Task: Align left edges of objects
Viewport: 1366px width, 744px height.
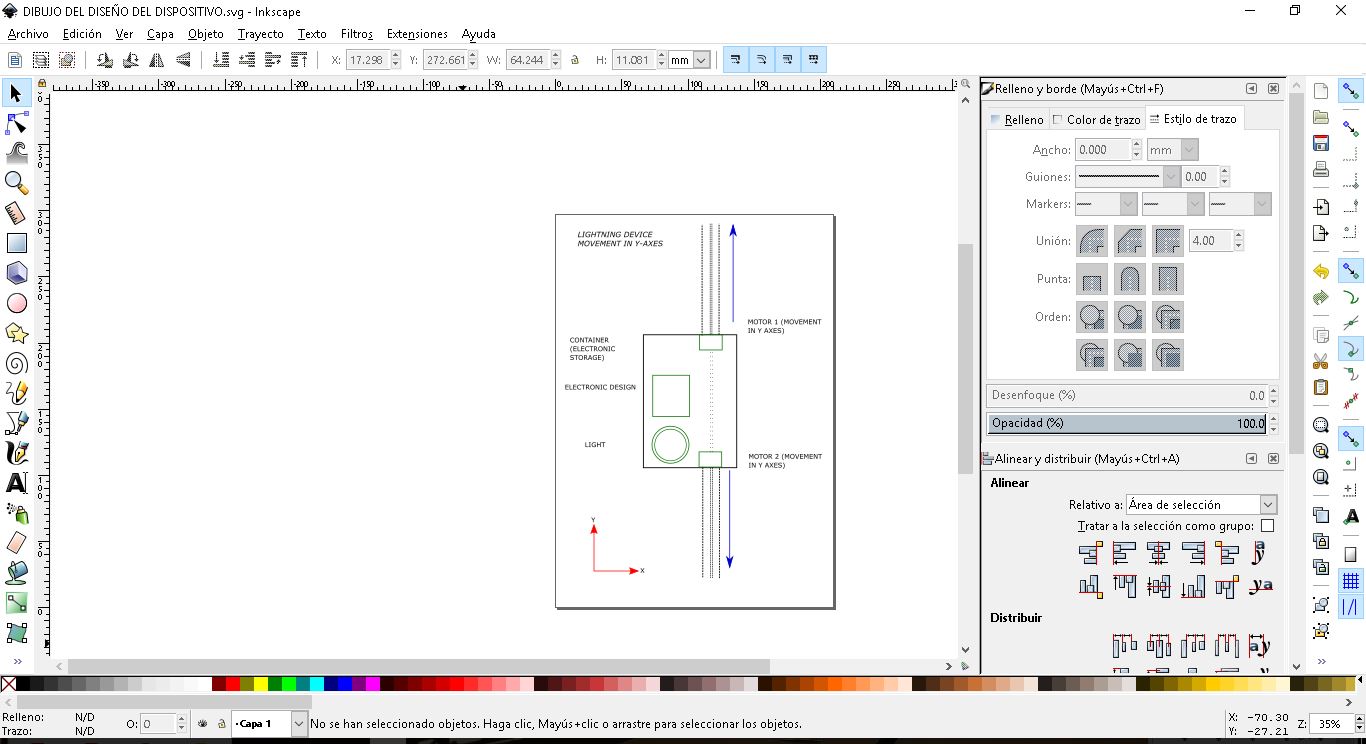Action: coord(1124,553)
